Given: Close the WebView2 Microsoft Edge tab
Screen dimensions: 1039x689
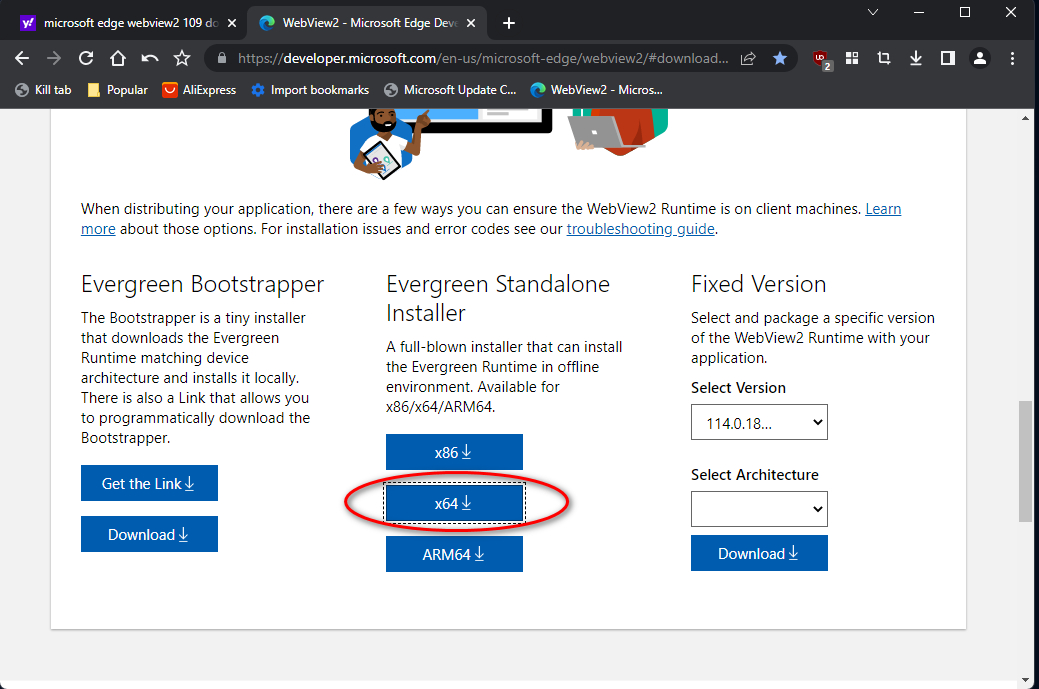Looking at the screenshot, I should (x=470, y=23).
